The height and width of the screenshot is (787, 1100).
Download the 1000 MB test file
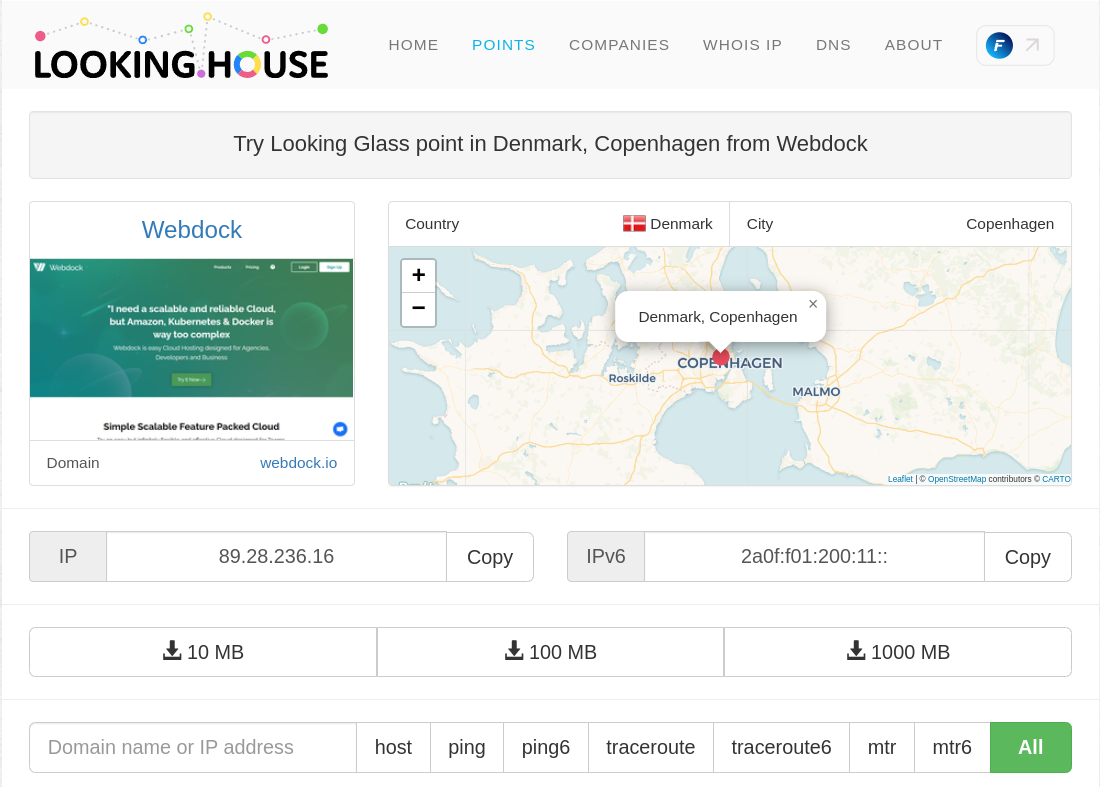point(897,652)
